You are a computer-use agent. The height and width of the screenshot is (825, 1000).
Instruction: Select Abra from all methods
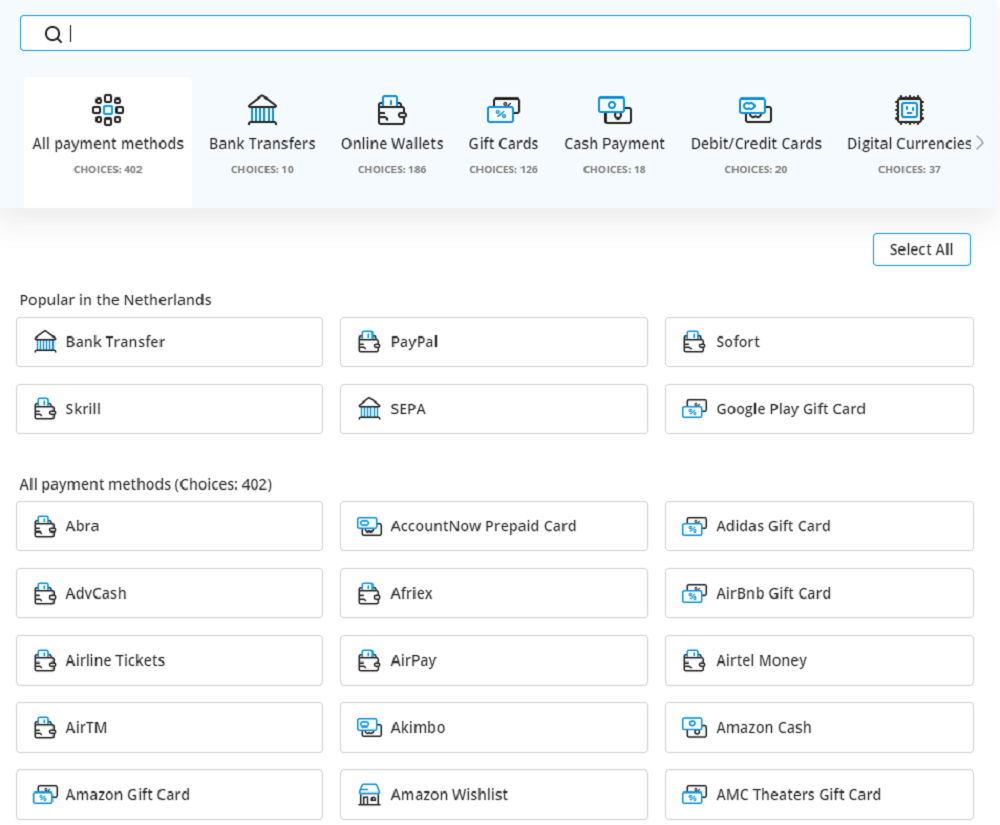pos(170,526)
